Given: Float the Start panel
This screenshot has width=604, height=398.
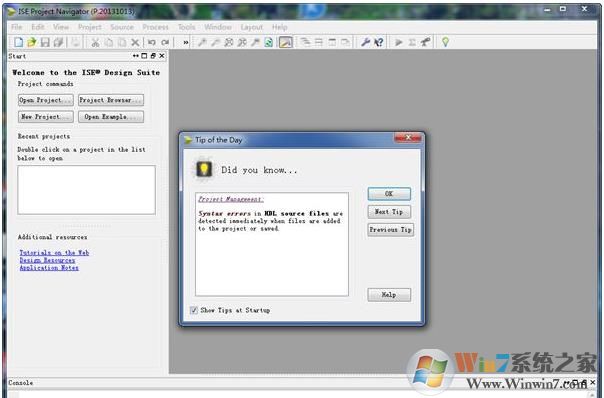Looking at the screenshot, I should tap(153, 56).
